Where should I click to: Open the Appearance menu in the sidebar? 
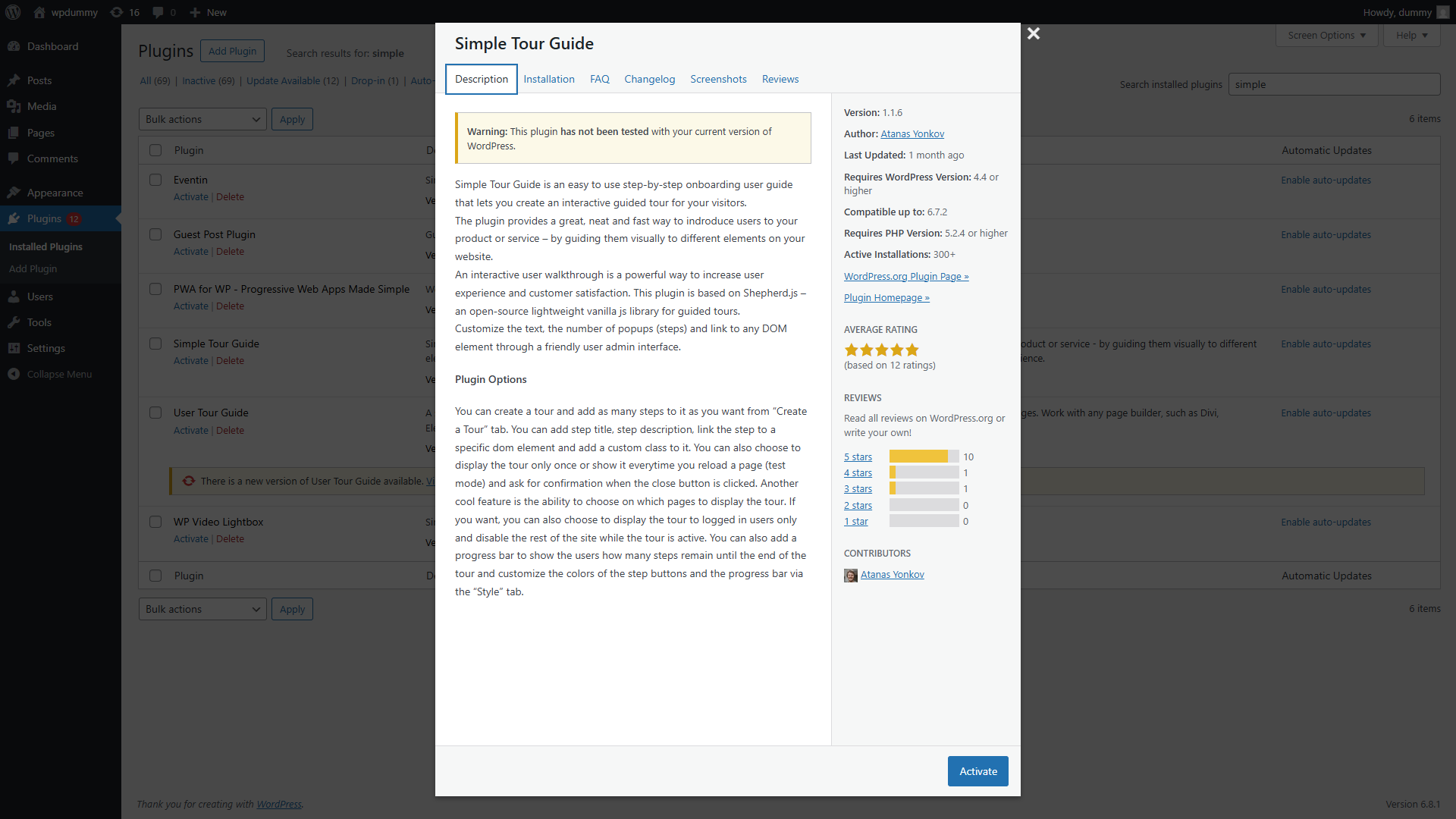click(61, 193)
